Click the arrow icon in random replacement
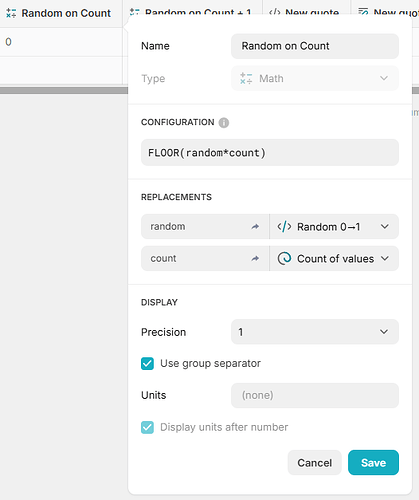Screen dimensions: 419x500 point(255,227)
